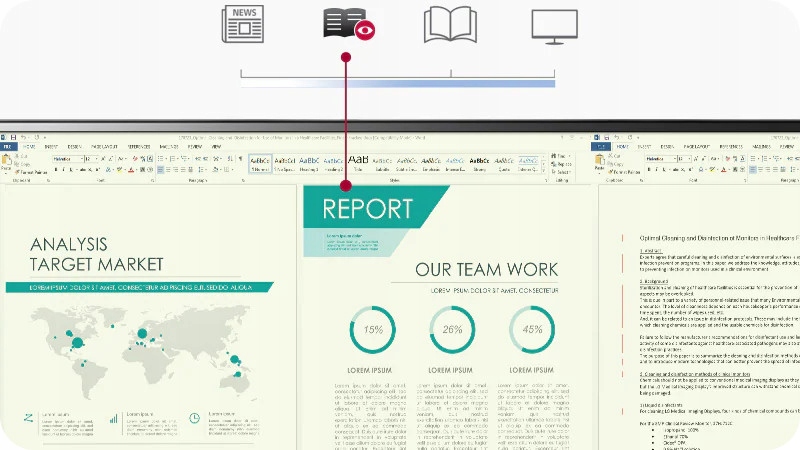Toggle Superscript in left Word window
Image resolution: width=800 pixels, height=450 pixels.
click(x=97, y=170)
